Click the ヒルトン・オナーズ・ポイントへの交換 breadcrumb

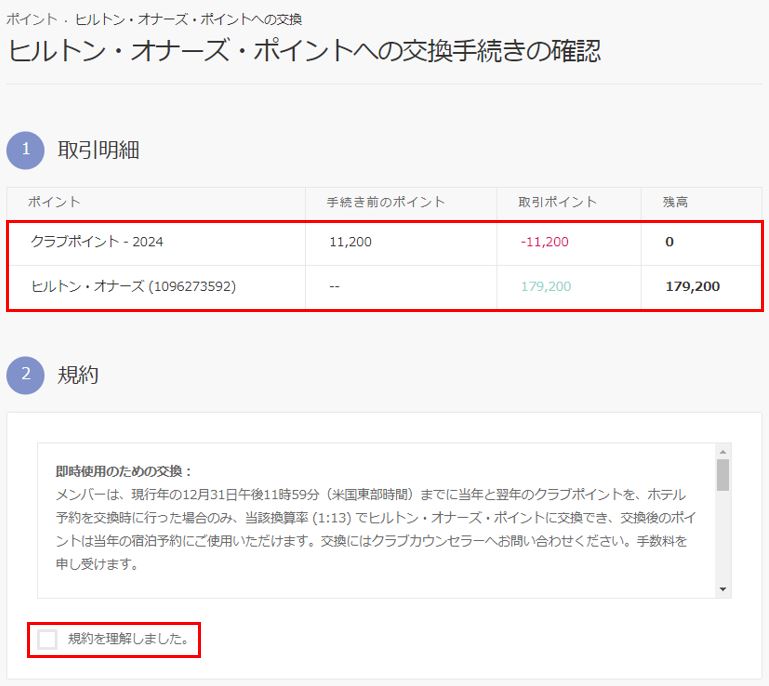pos(188,20)
